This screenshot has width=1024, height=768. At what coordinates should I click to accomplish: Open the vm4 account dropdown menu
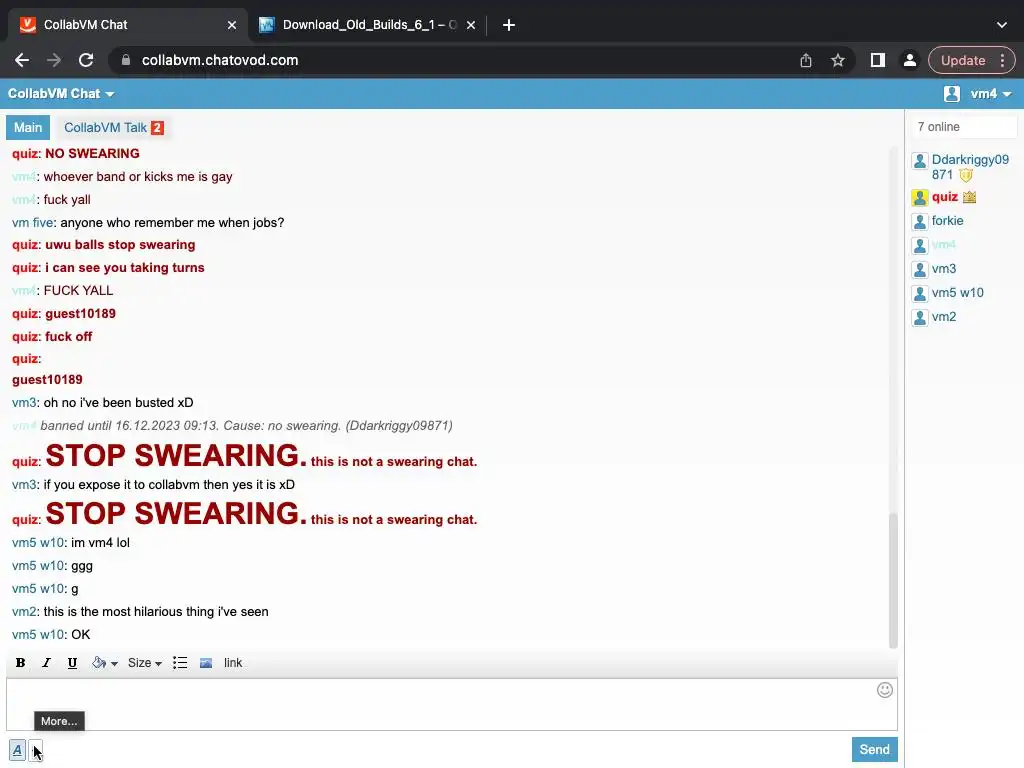point(991,94)
